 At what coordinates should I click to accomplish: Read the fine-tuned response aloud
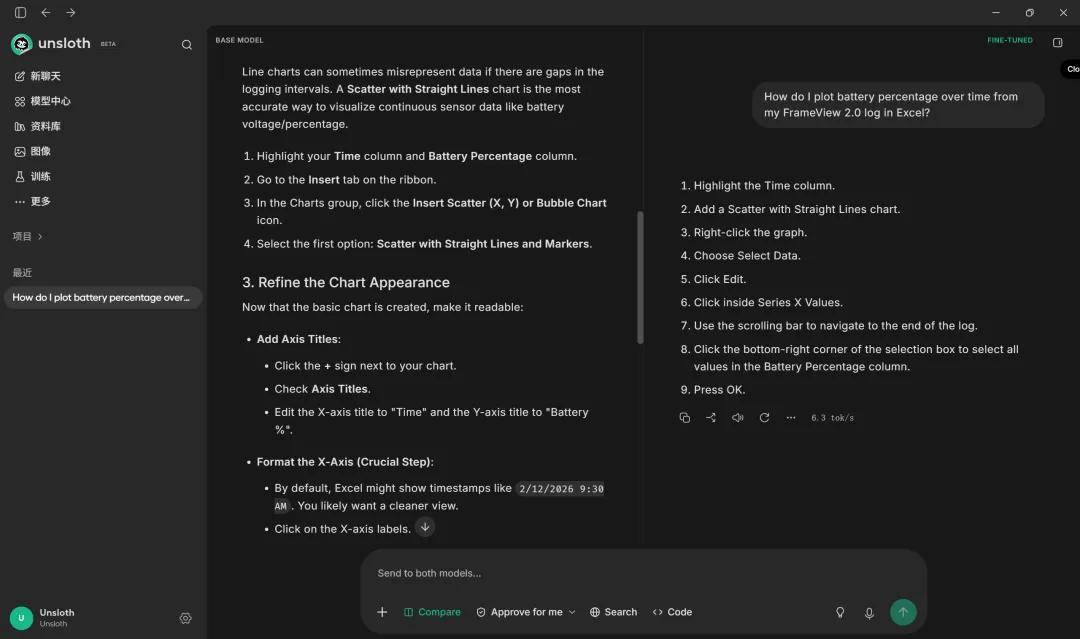(x=738, y=418)
